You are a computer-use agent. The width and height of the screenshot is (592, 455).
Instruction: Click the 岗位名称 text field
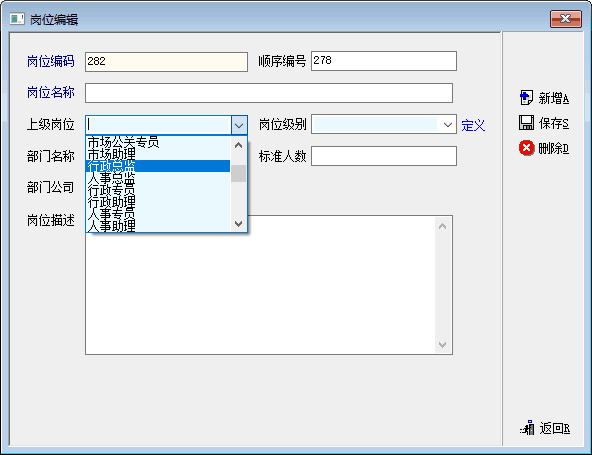click(269, 93)
